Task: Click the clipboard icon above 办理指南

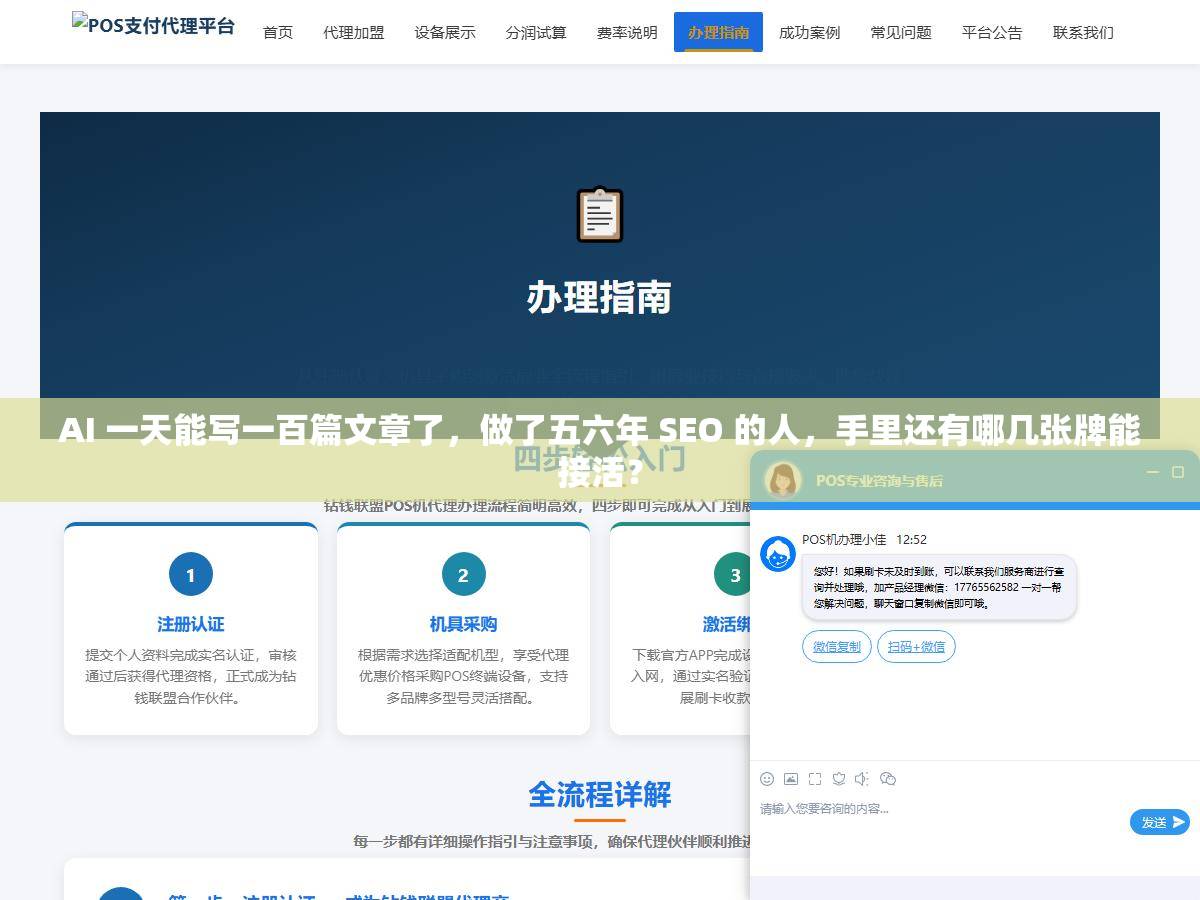Action: tap(600, 215)
